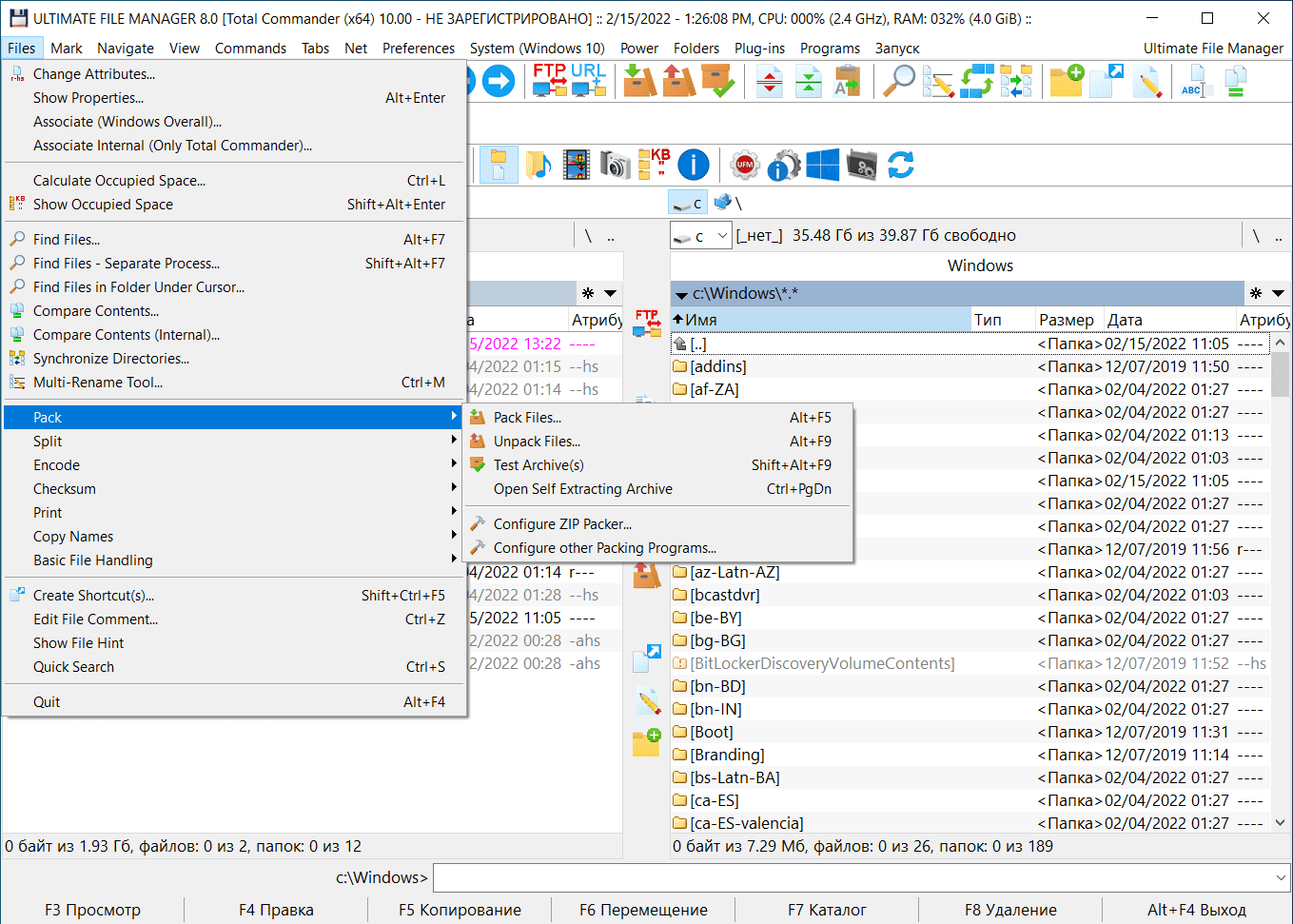Click the right panel vertical scrollbar down arrow

coord(1281,823)
